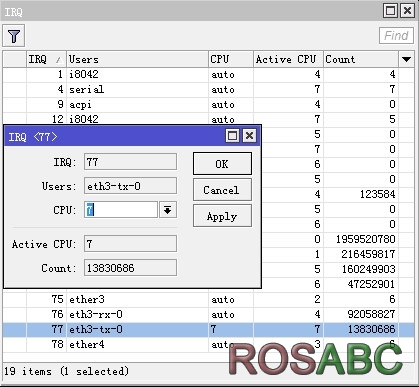Image resolution: width=419 pixels, height=387 pixels.
Task: Focus the CPU input field showing 7
Action: [x=121, y=210]
